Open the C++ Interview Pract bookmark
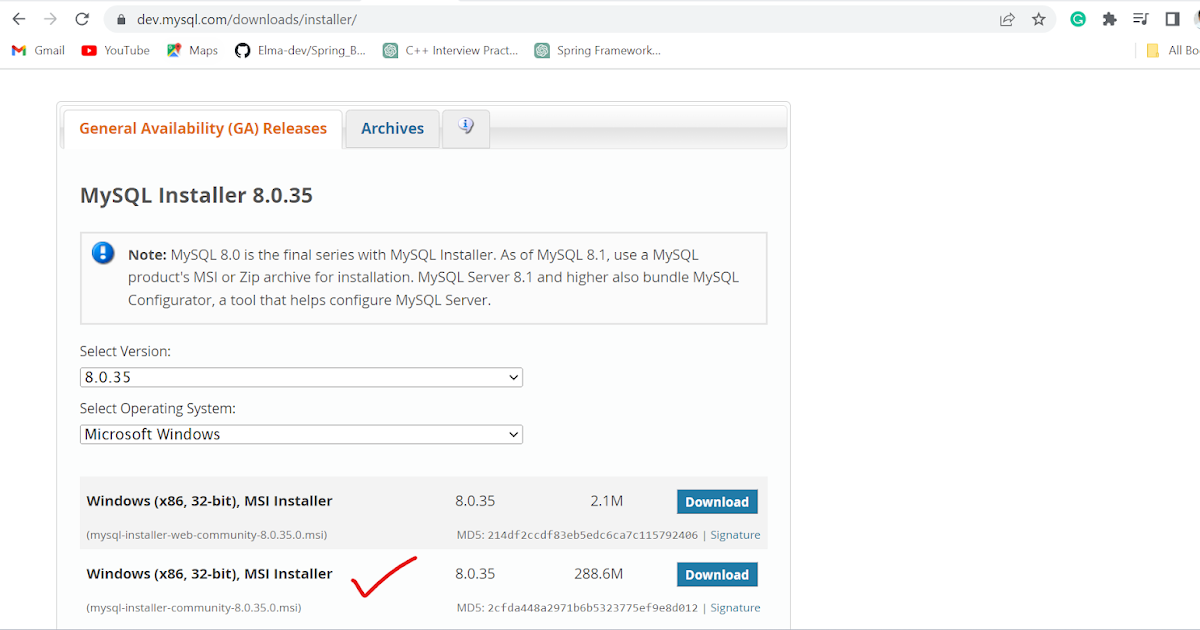The height and width of the screenshot is (630, 1200). tap(450, 50)
